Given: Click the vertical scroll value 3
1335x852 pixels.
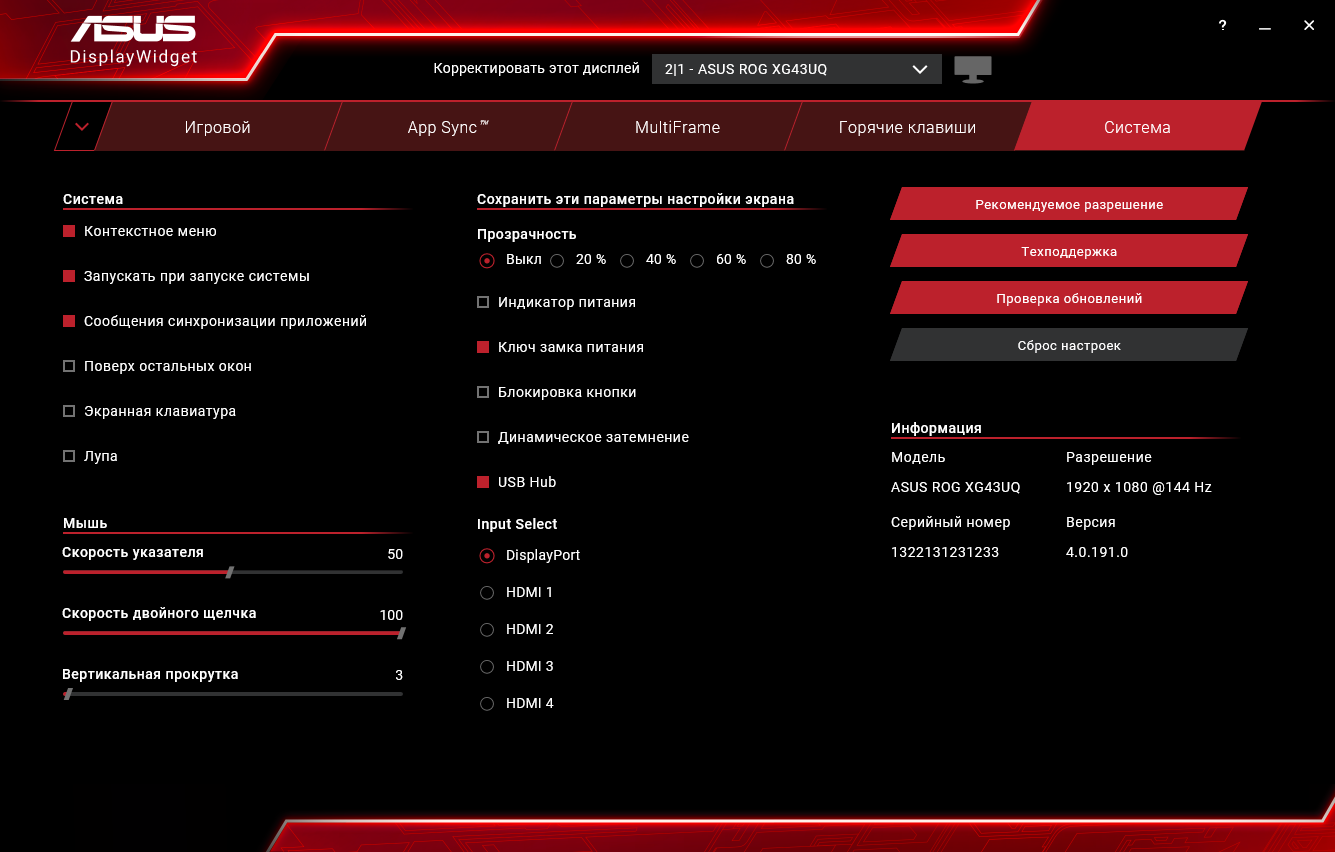Looking at the screenshot, I should point(399,675).
